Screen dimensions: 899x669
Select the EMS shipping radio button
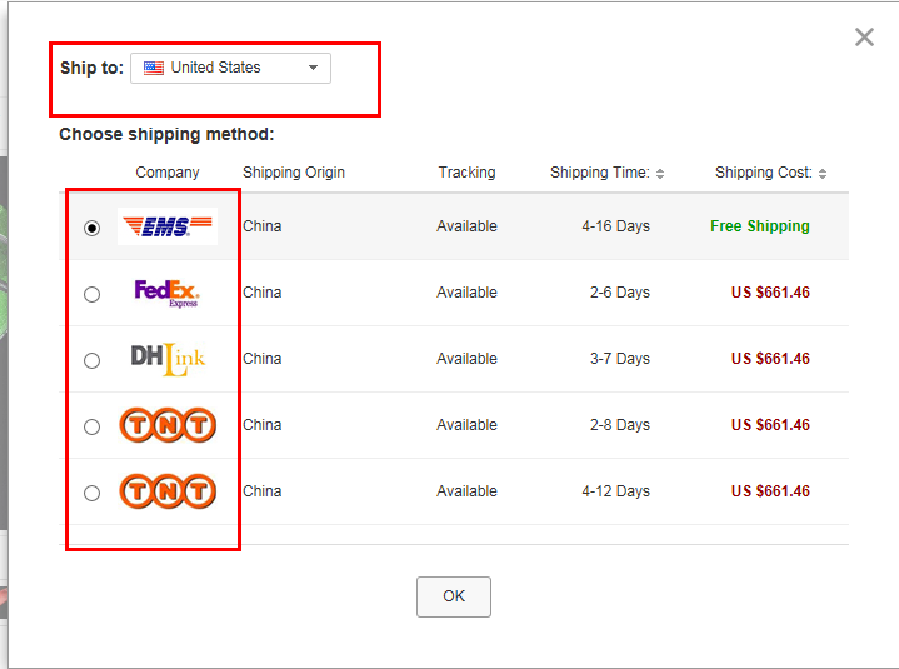[92, 228]
